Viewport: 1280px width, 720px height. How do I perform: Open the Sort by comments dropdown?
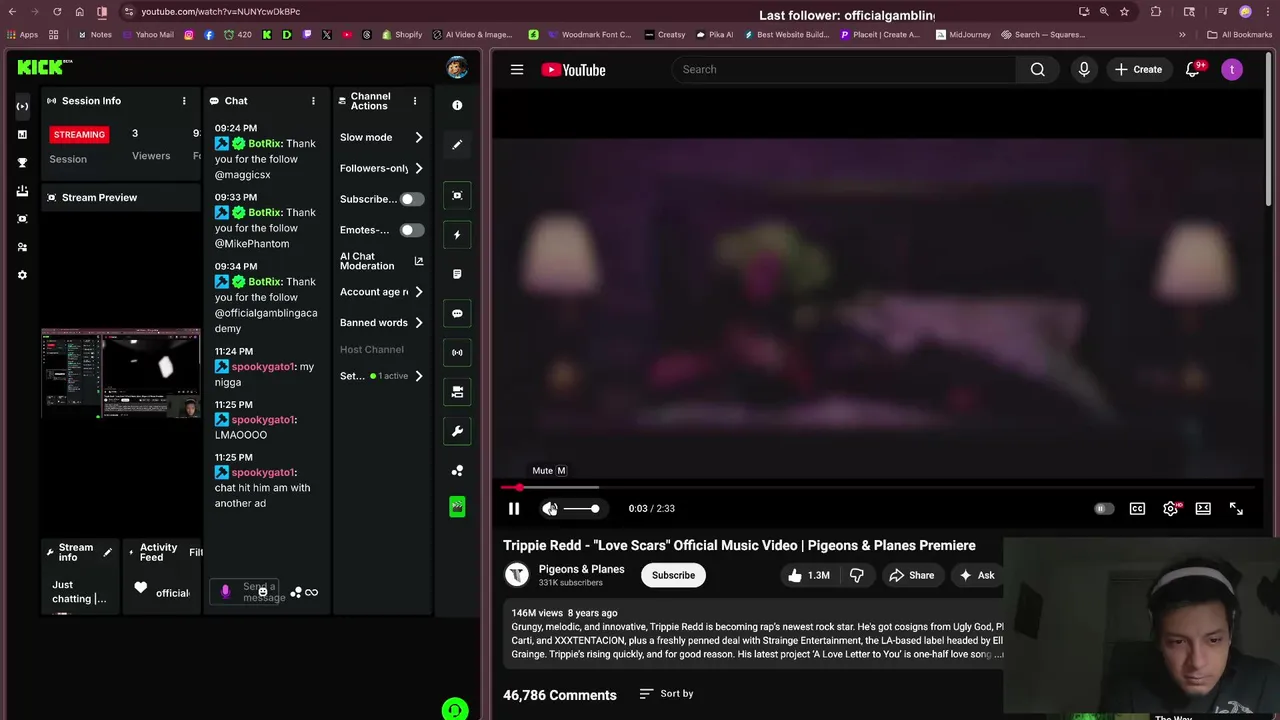point(666,694)
